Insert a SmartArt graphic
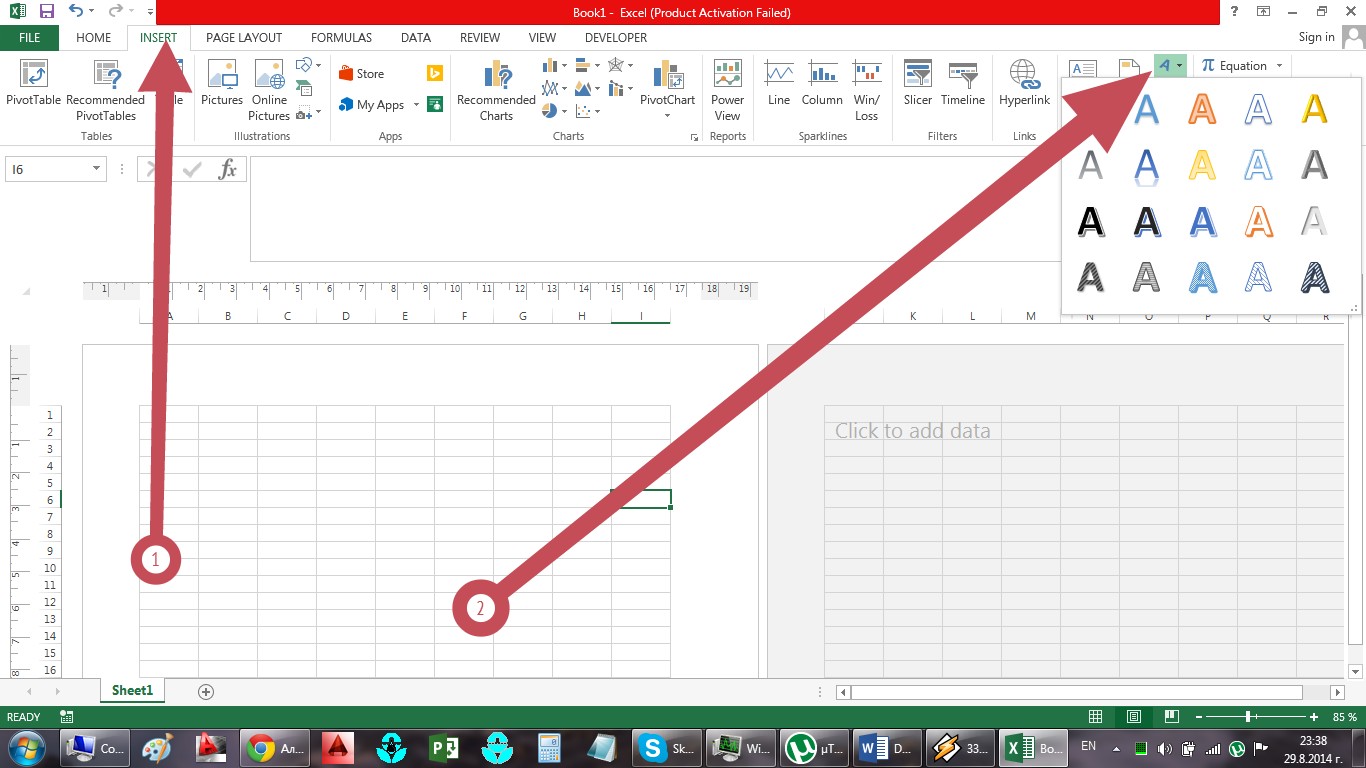1366x768 pixels. pos(304,89)
